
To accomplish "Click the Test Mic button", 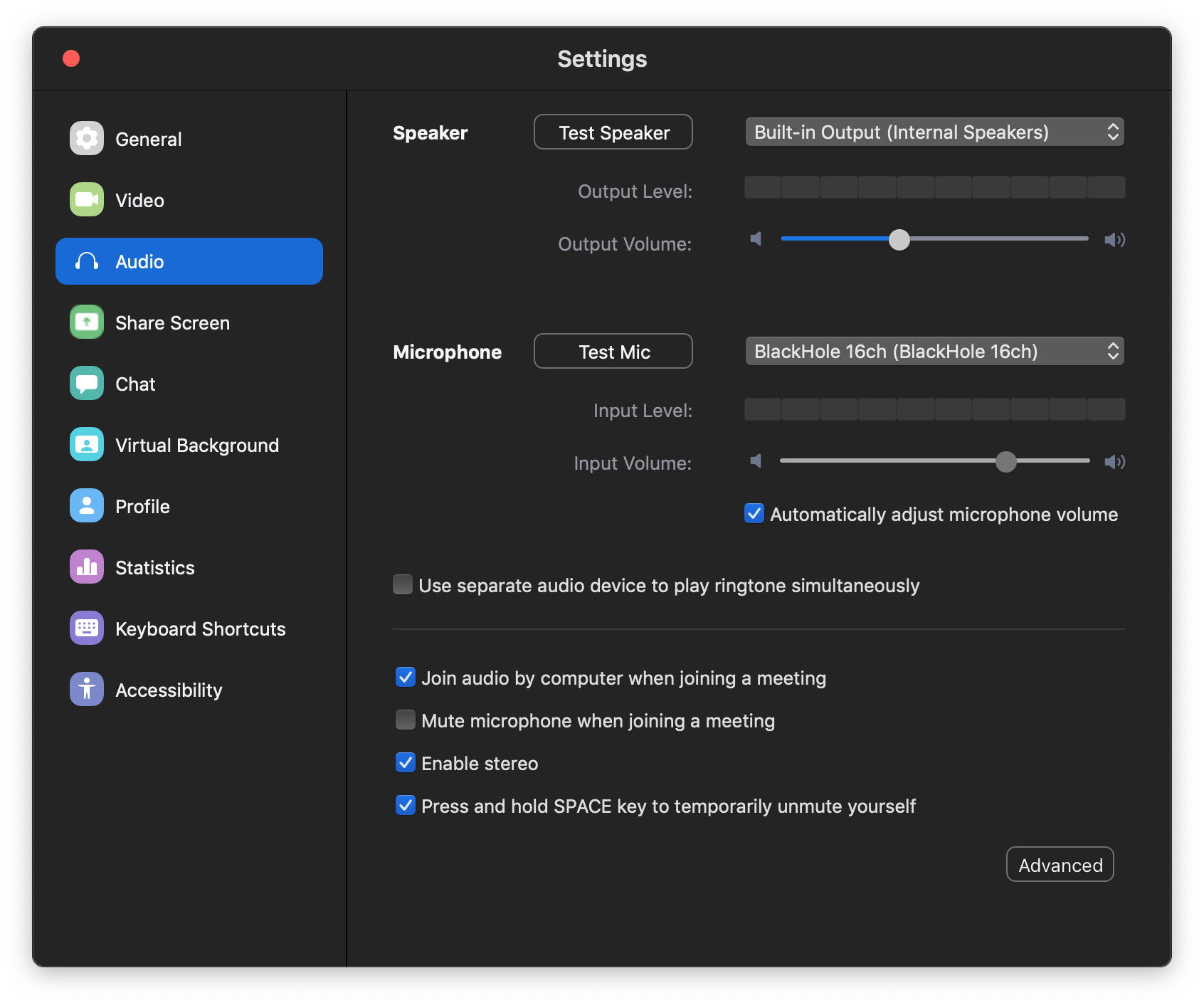I will point(613,352).
